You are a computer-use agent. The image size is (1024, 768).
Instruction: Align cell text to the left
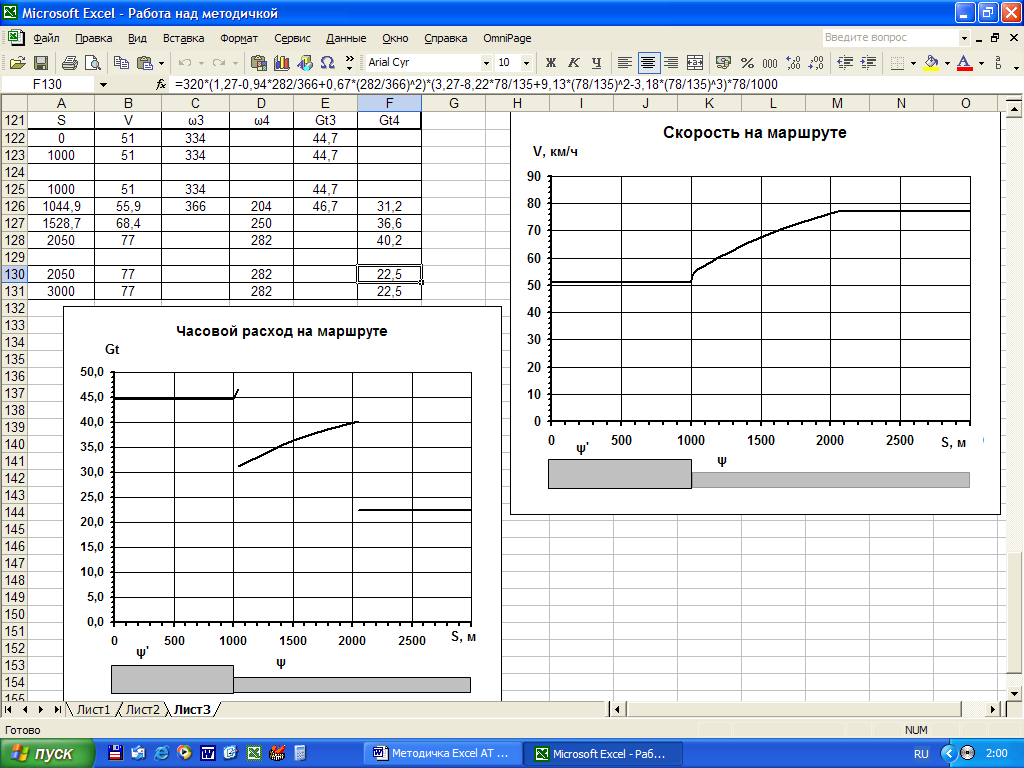pos(625,63)
